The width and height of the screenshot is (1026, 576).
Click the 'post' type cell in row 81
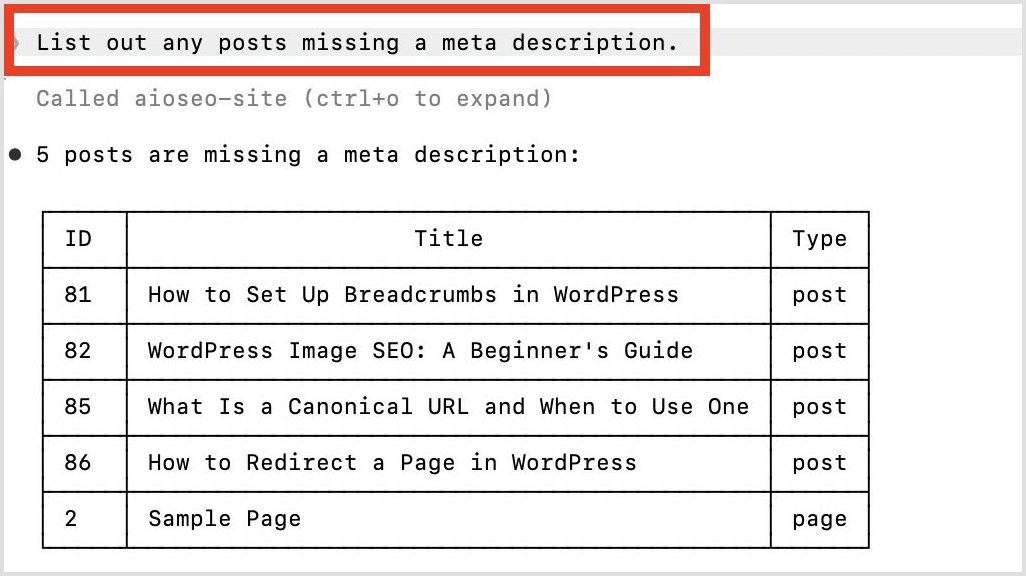click(819, 296)
